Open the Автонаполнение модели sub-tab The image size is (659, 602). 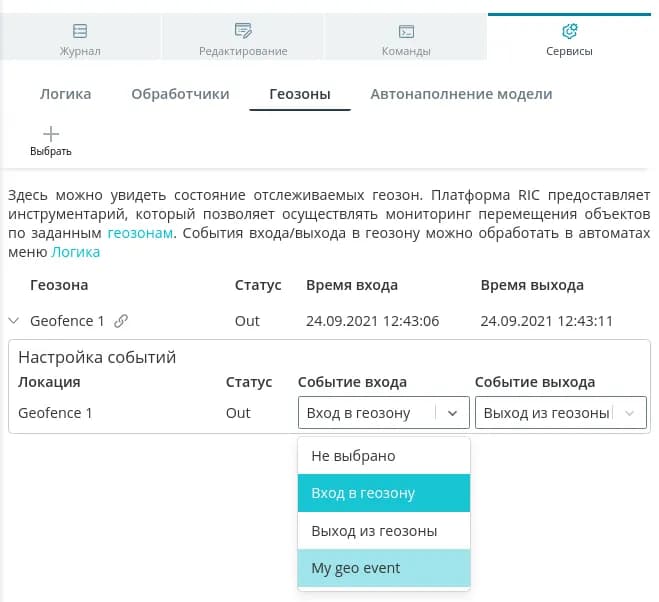pyautogui.click(x=461, y=94)
